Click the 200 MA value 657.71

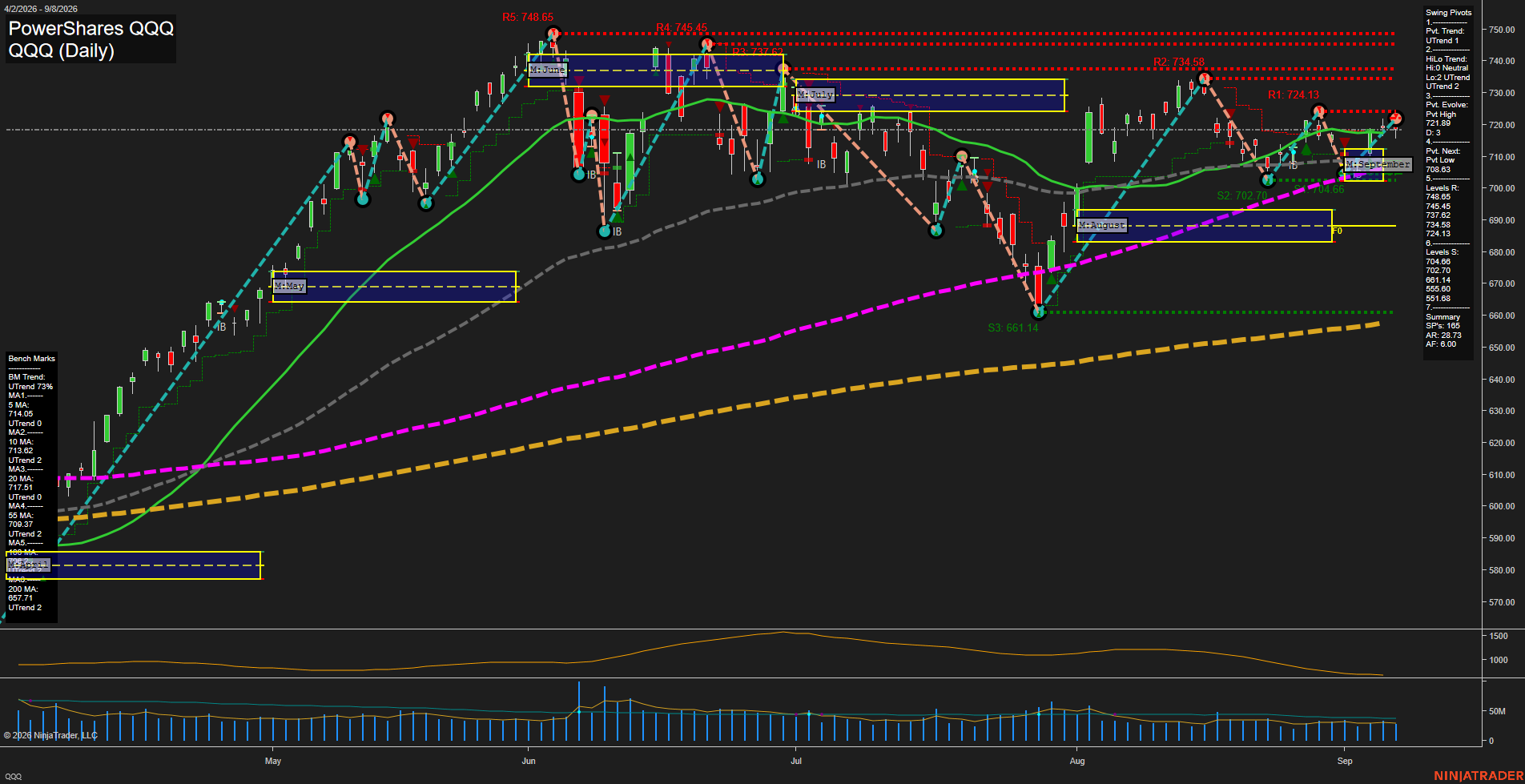click(x=21, y=598)
